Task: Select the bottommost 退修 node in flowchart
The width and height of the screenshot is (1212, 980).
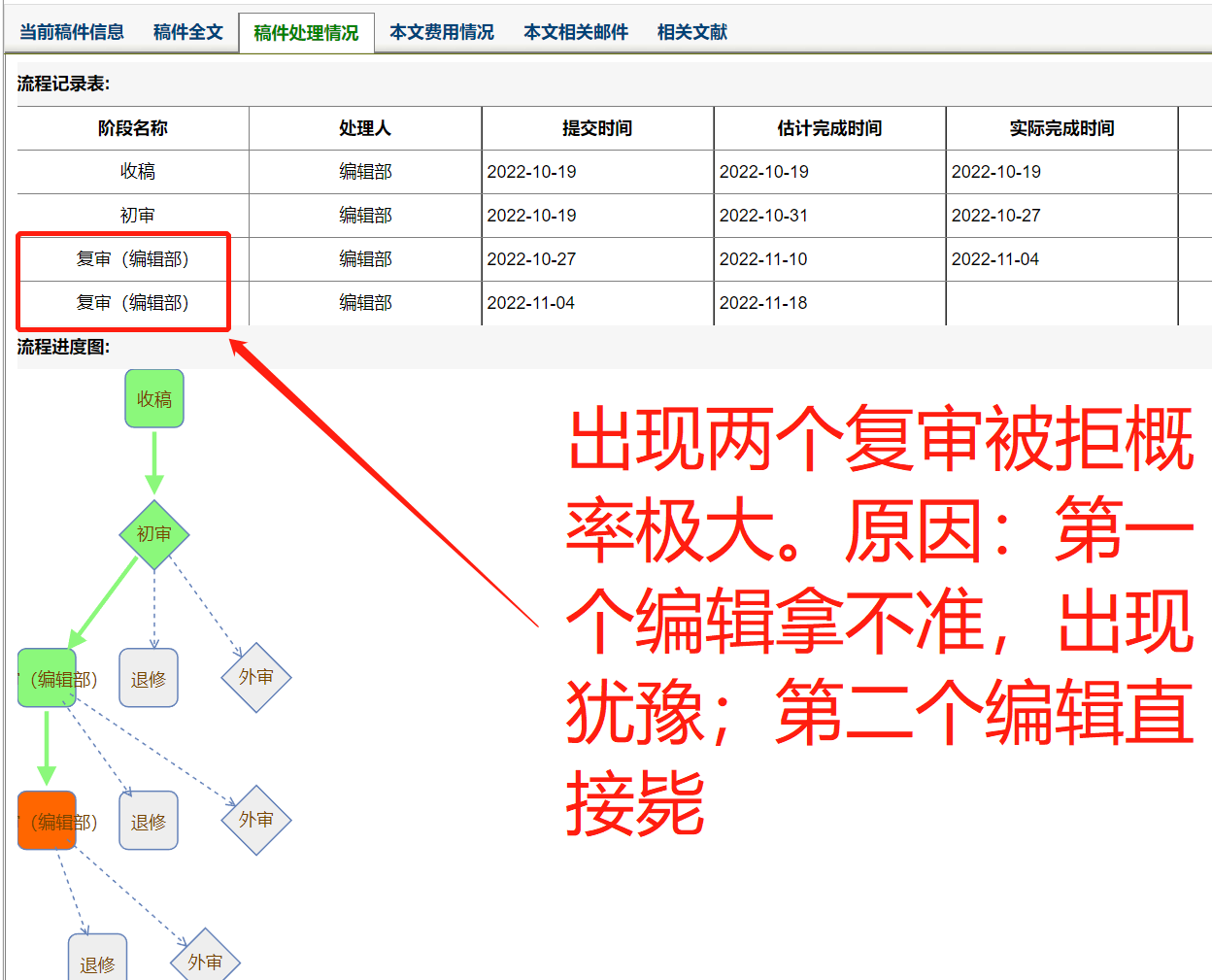Action: pyautogui.click(x=97, y=962)
